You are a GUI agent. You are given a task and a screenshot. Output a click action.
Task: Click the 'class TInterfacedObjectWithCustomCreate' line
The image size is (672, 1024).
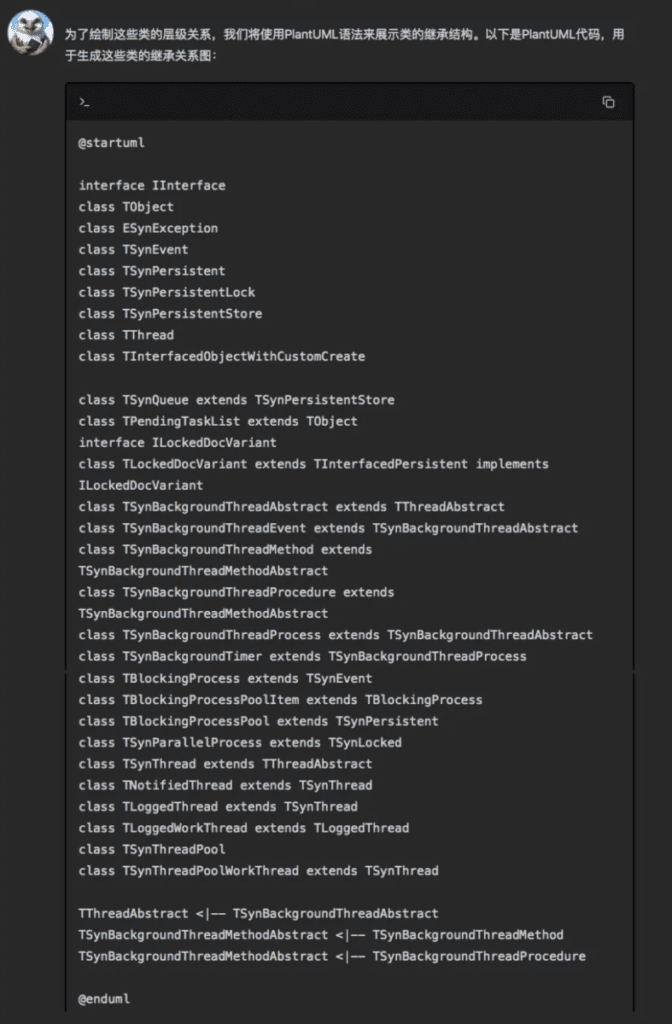(x=222, y=356)
